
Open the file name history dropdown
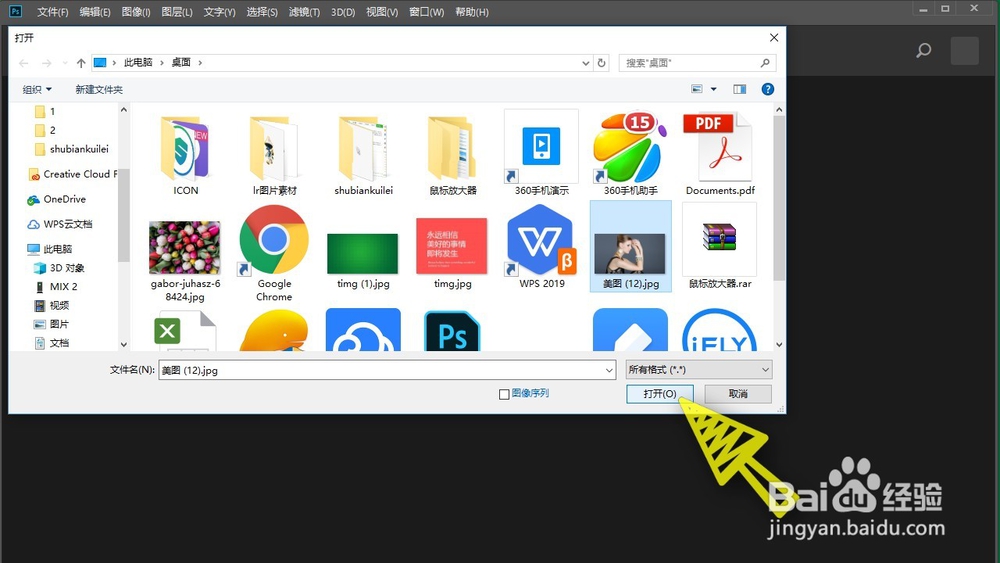(609, 370)
